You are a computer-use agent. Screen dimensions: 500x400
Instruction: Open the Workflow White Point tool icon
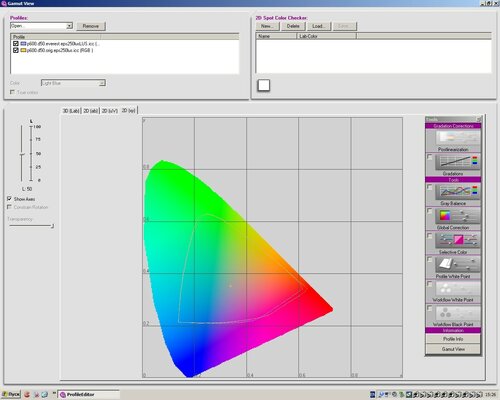click(x=457, y=289)
